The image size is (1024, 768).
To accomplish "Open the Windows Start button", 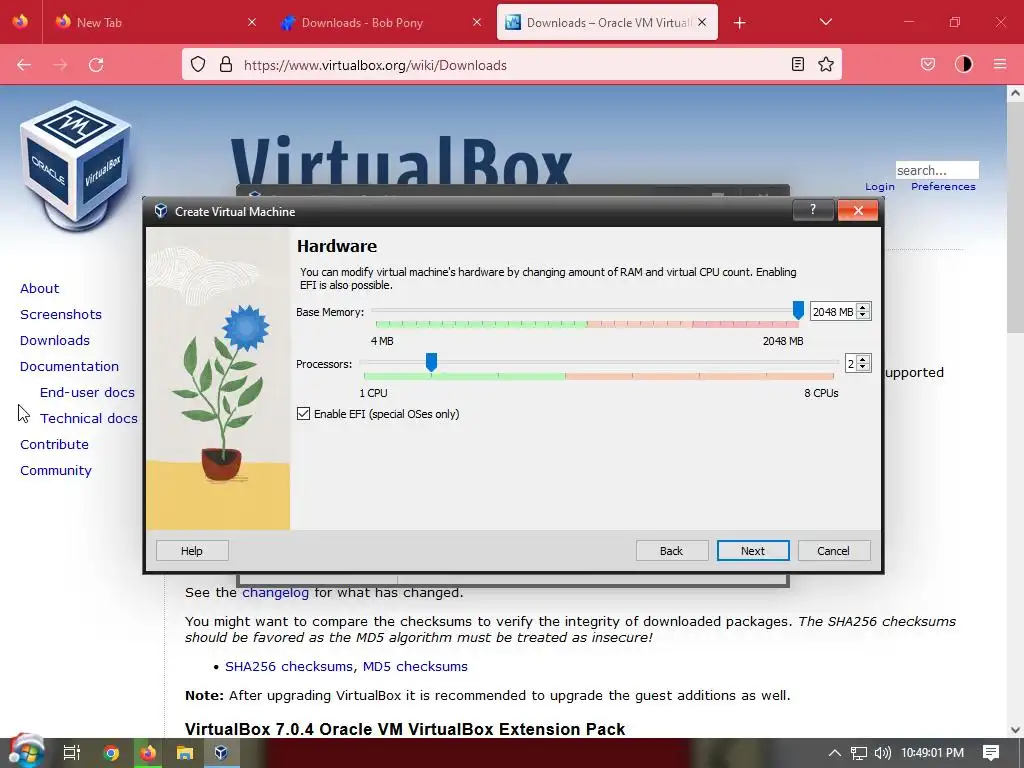I will click(x=25, y=752).
